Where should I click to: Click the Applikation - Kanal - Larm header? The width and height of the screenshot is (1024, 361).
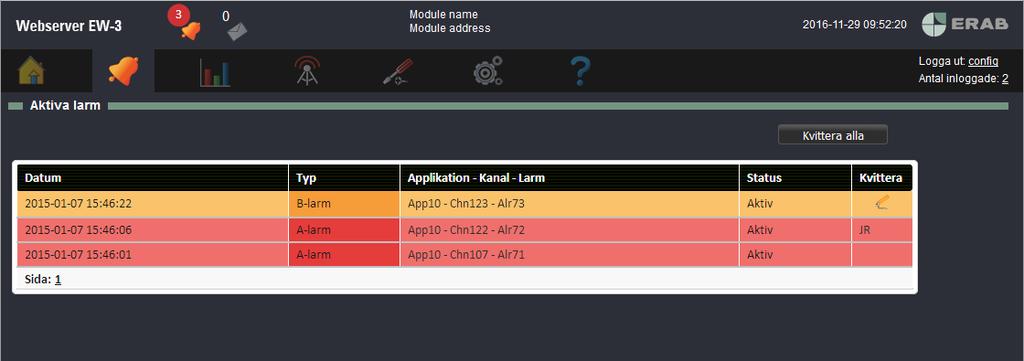coord(569,178)
